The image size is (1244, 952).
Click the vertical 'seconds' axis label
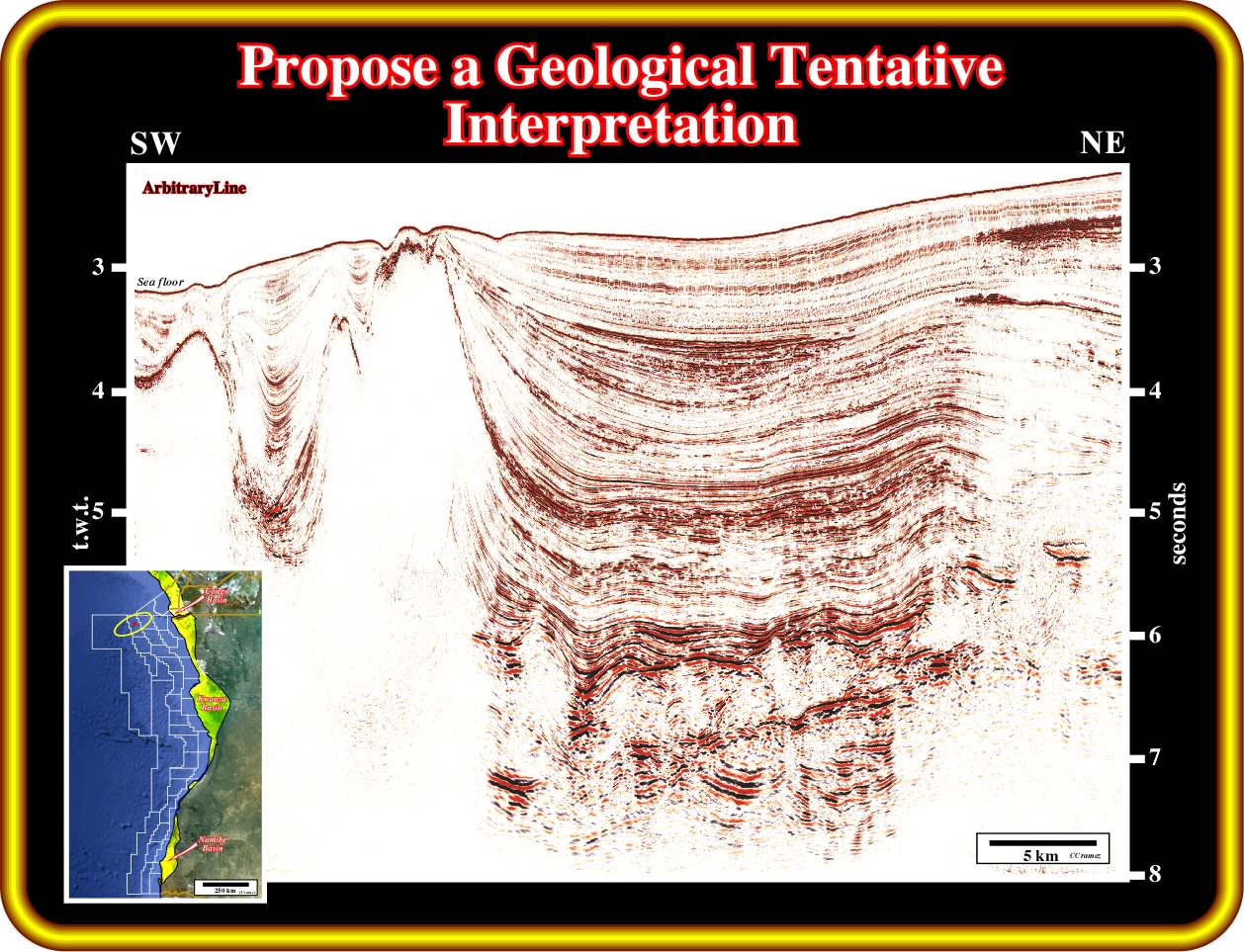click(1178, 524)
